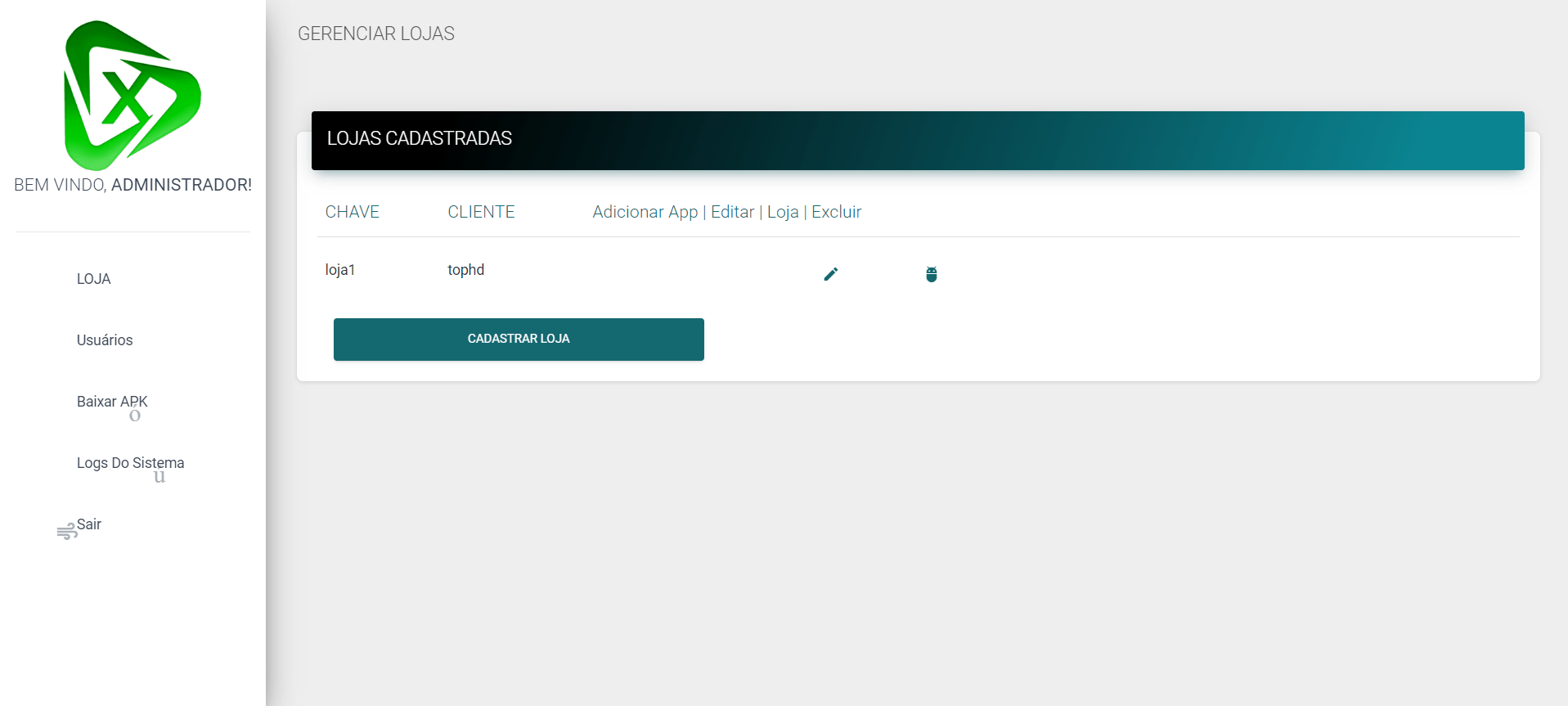The image size is (1568, 706).
Task: Select the tophd client cell
Action: click(x=465, y=270)
